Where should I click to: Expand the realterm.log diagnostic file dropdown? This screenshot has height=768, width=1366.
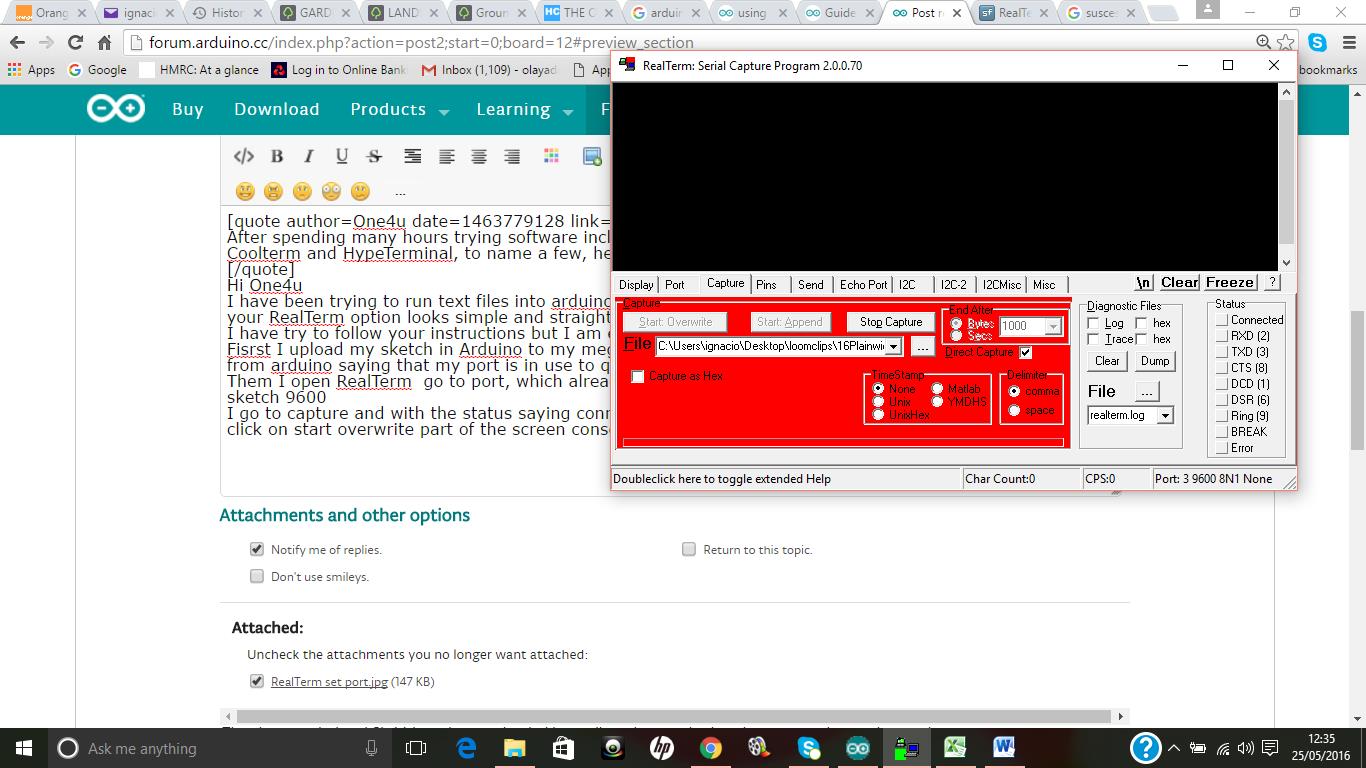pos(1165,415)
